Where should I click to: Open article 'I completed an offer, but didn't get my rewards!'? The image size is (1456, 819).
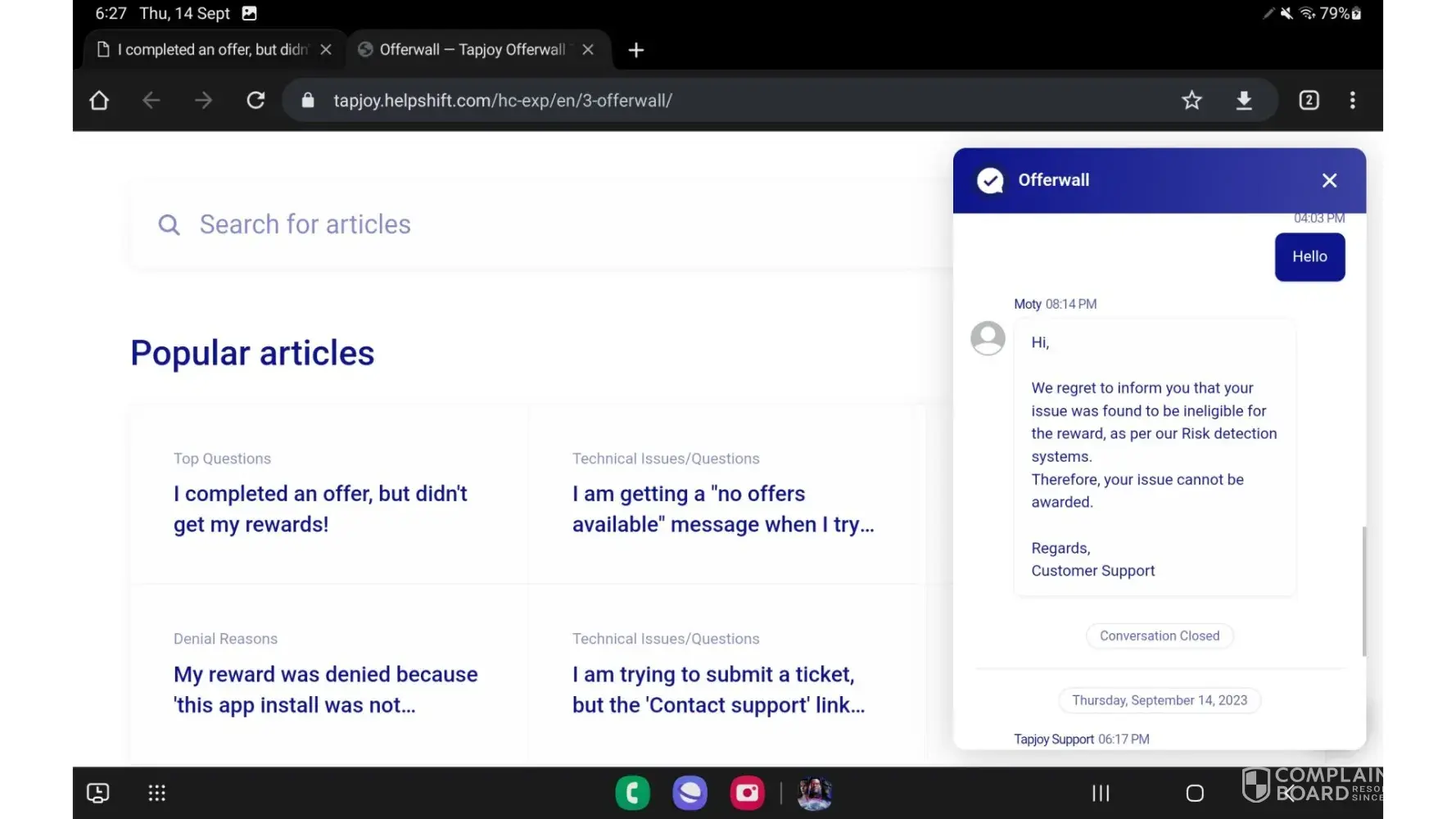[x=320, y=509]
